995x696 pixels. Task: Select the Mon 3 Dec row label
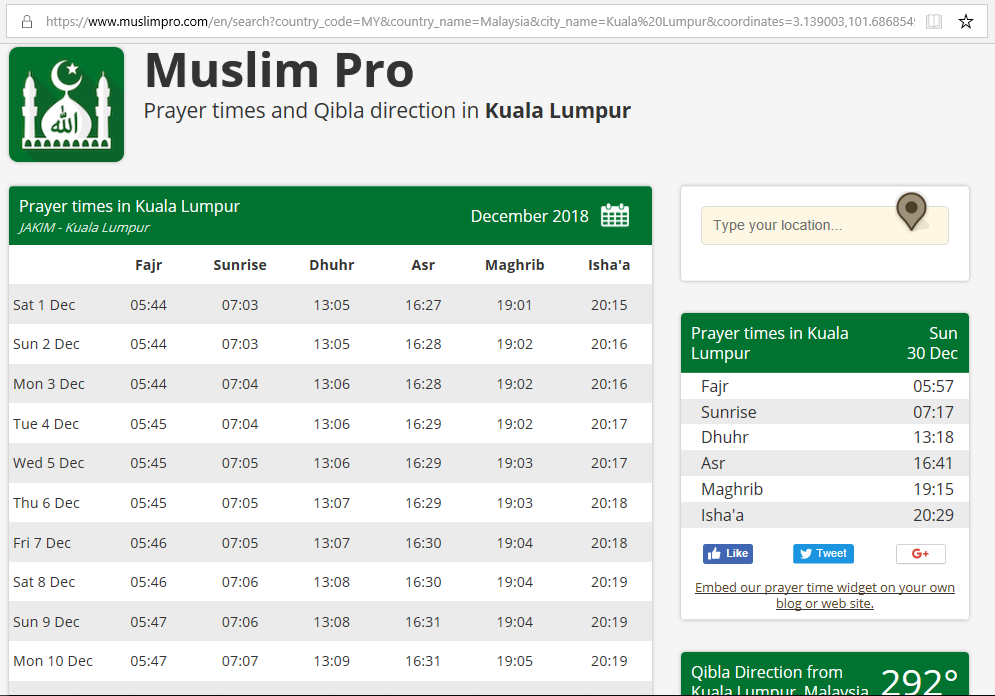point(49,384)
